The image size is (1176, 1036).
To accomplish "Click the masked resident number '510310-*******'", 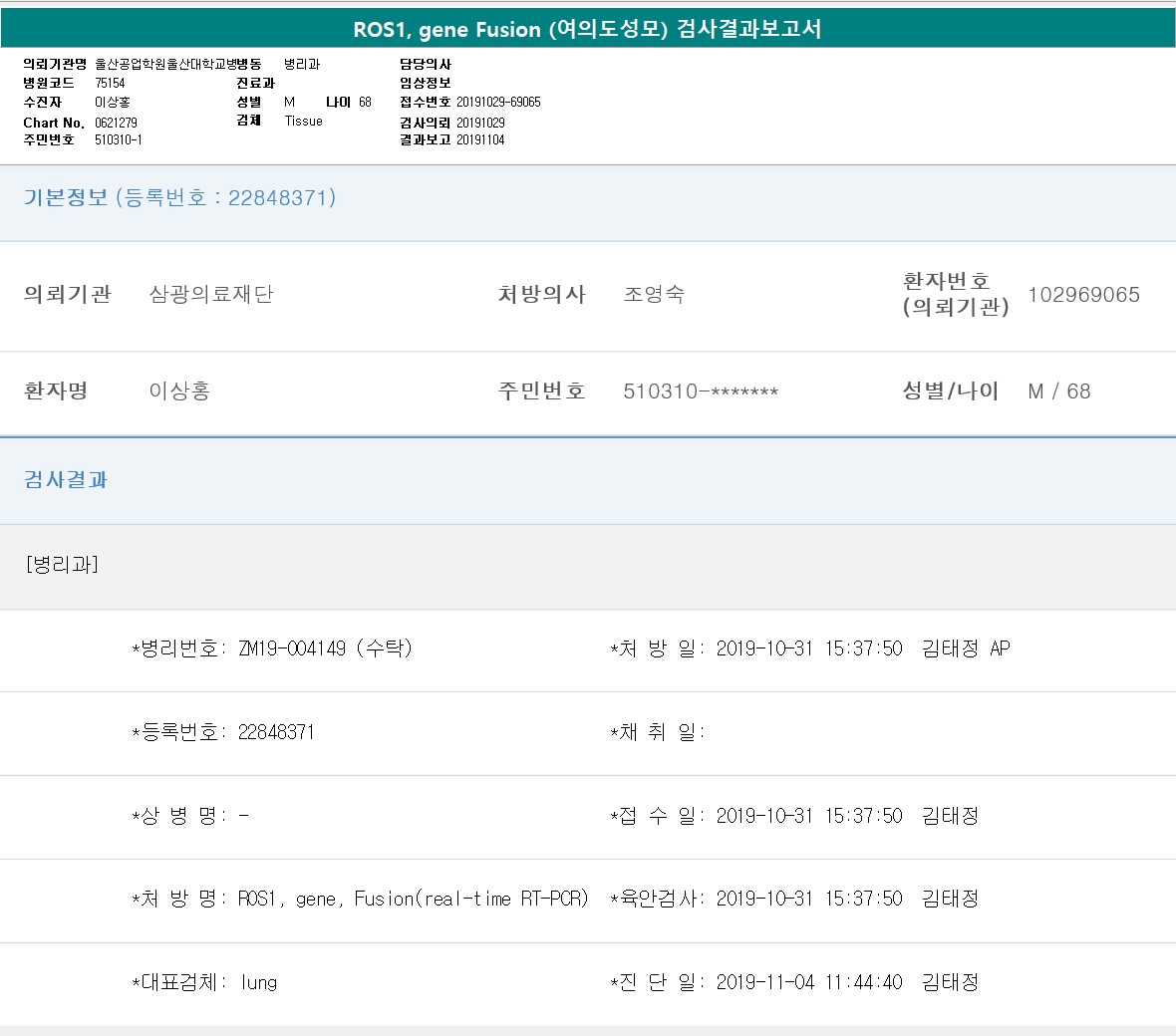I will click(701, 391).
